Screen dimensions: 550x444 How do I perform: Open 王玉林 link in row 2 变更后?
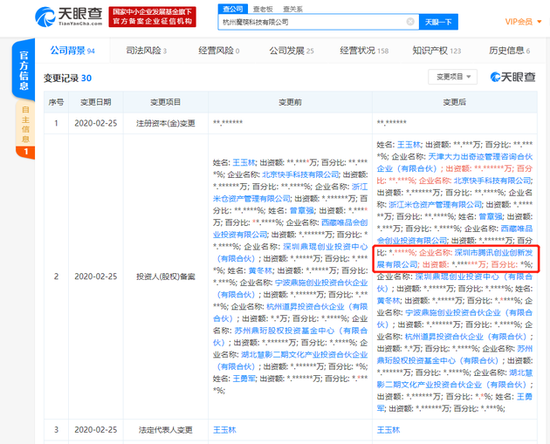tap(409, 144)
